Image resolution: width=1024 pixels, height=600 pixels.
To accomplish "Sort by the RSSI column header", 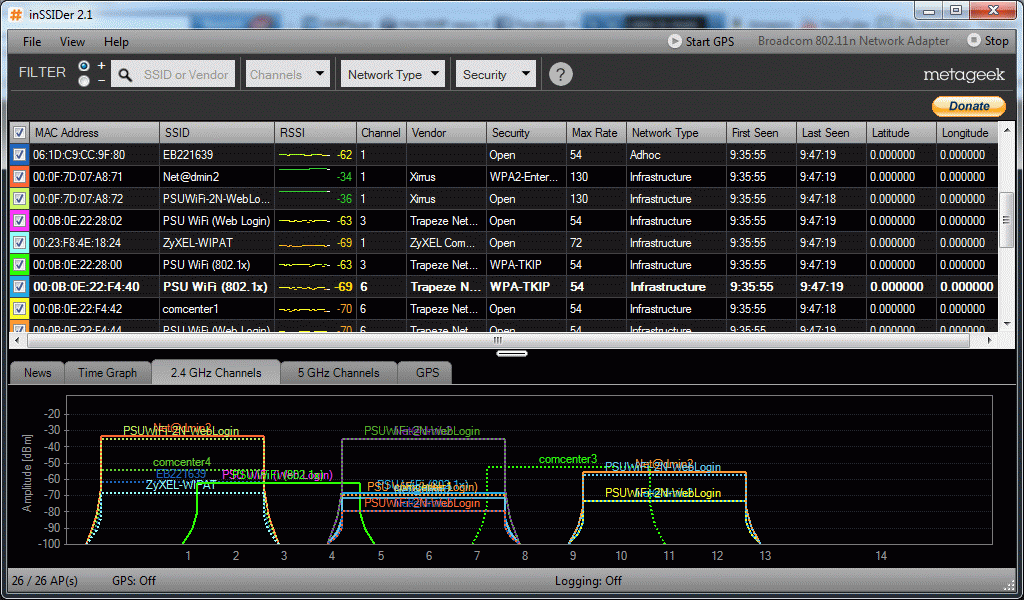I will [315, 133].
